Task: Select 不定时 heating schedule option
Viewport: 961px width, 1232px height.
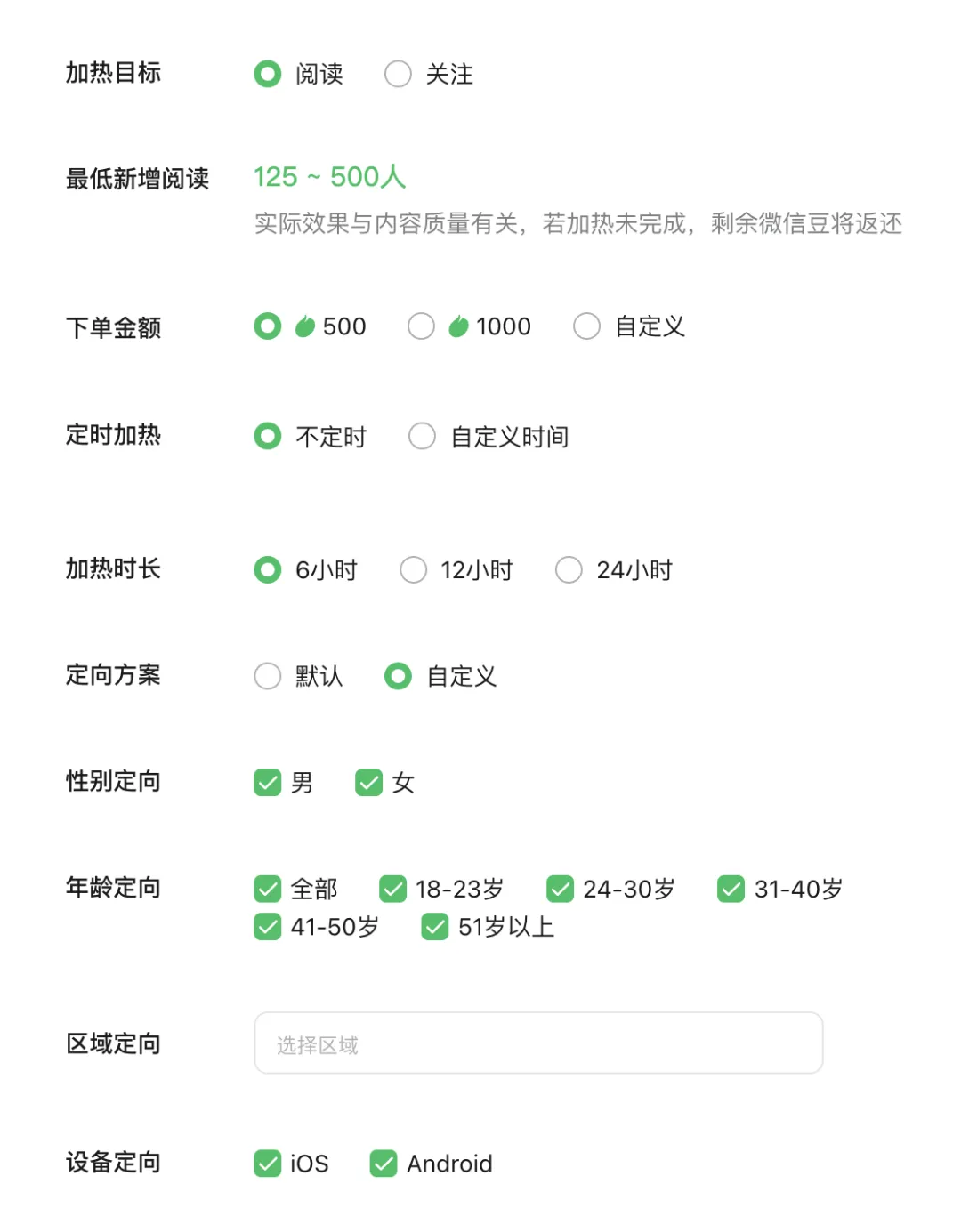Action: [268, 437]
